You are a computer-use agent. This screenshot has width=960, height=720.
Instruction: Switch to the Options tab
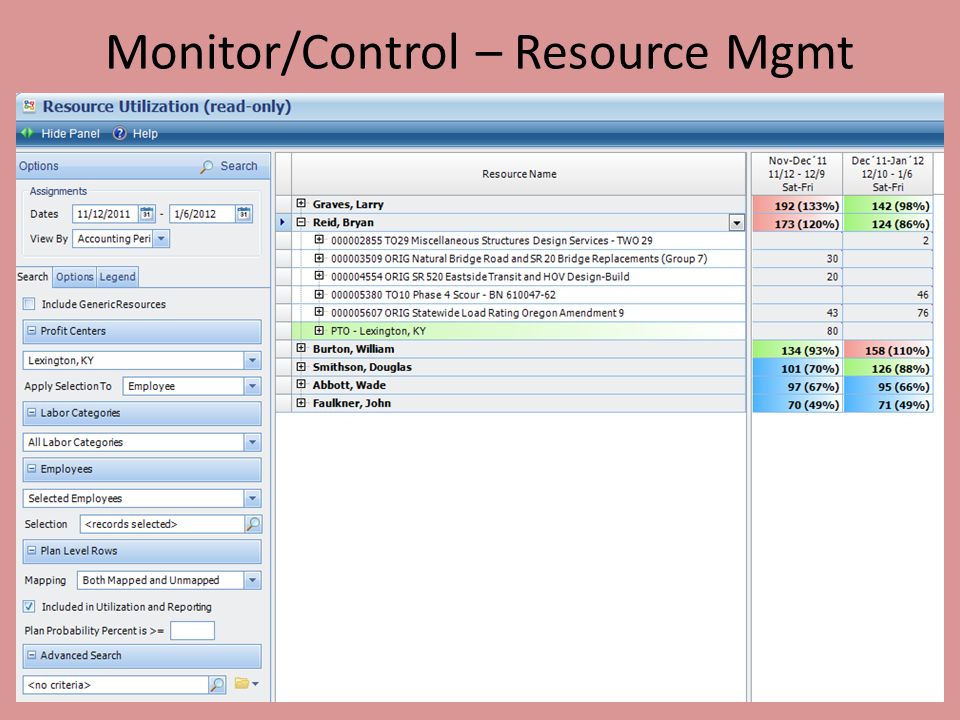75,277
